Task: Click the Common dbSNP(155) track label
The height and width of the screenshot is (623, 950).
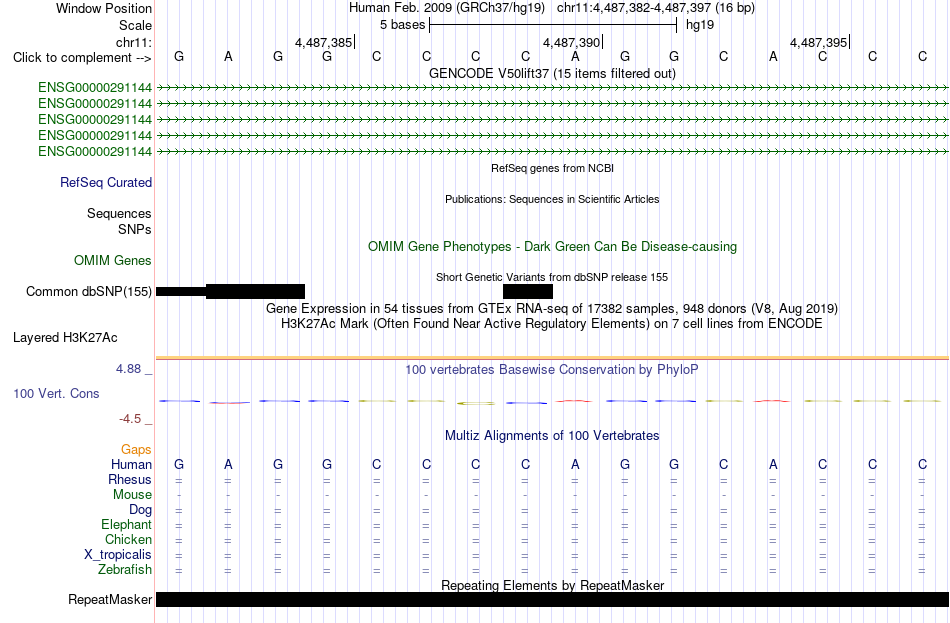Action: [x=88, y=292]
